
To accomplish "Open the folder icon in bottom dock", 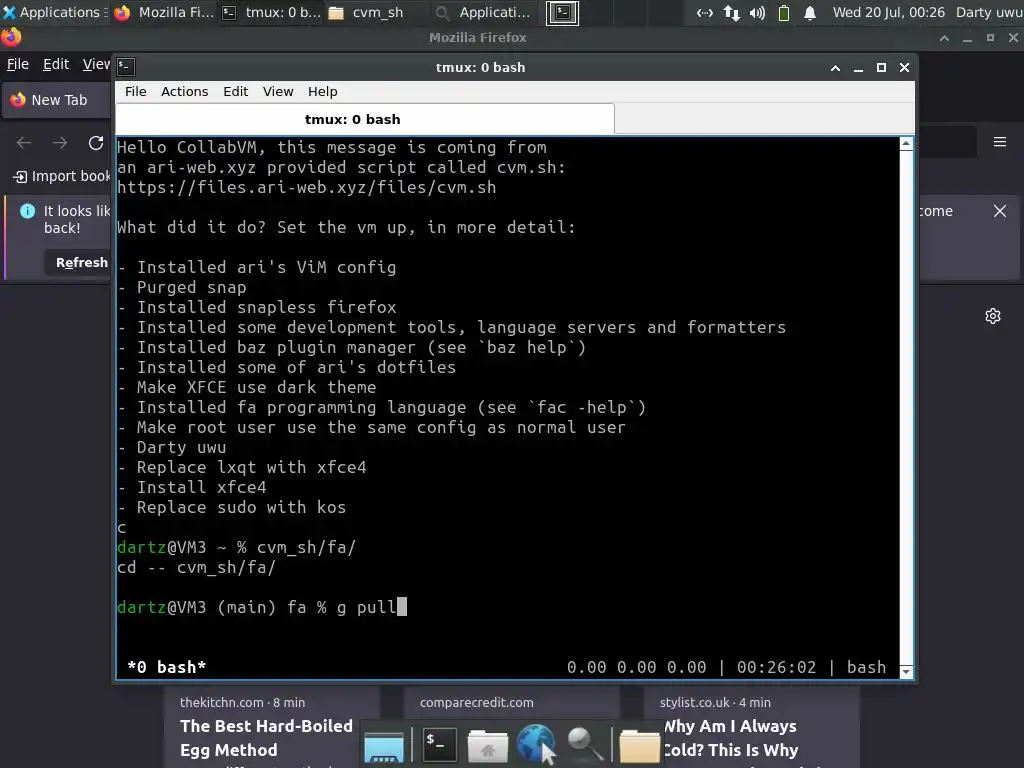I will pos(639,746).
